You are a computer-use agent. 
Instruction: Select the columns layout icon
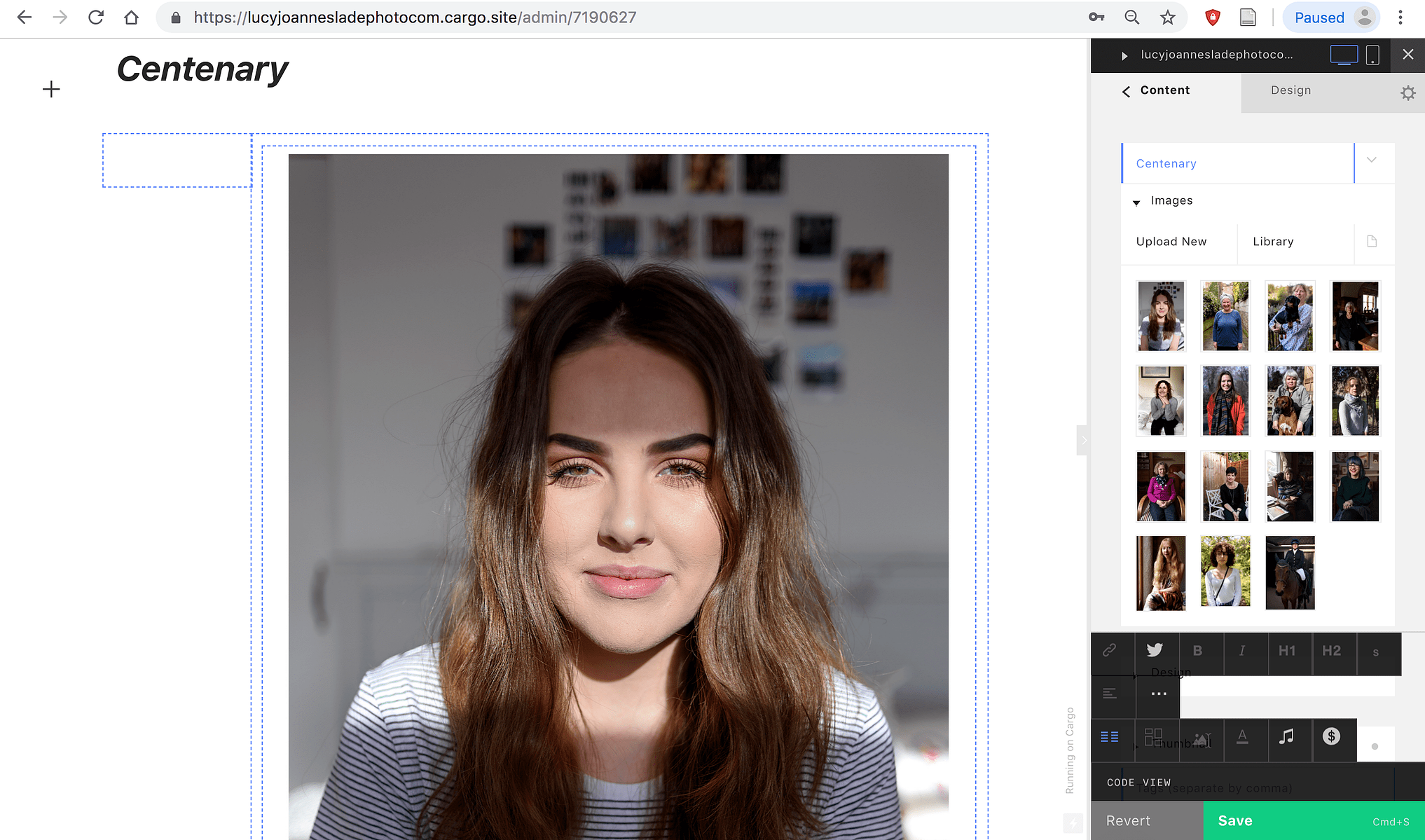tap(1110, 737)
